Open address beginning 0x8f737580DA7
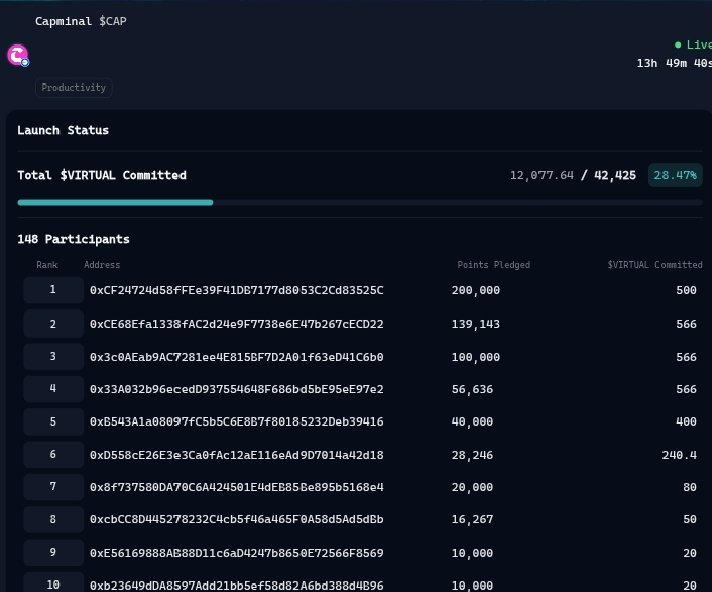 tap(237, 487)
